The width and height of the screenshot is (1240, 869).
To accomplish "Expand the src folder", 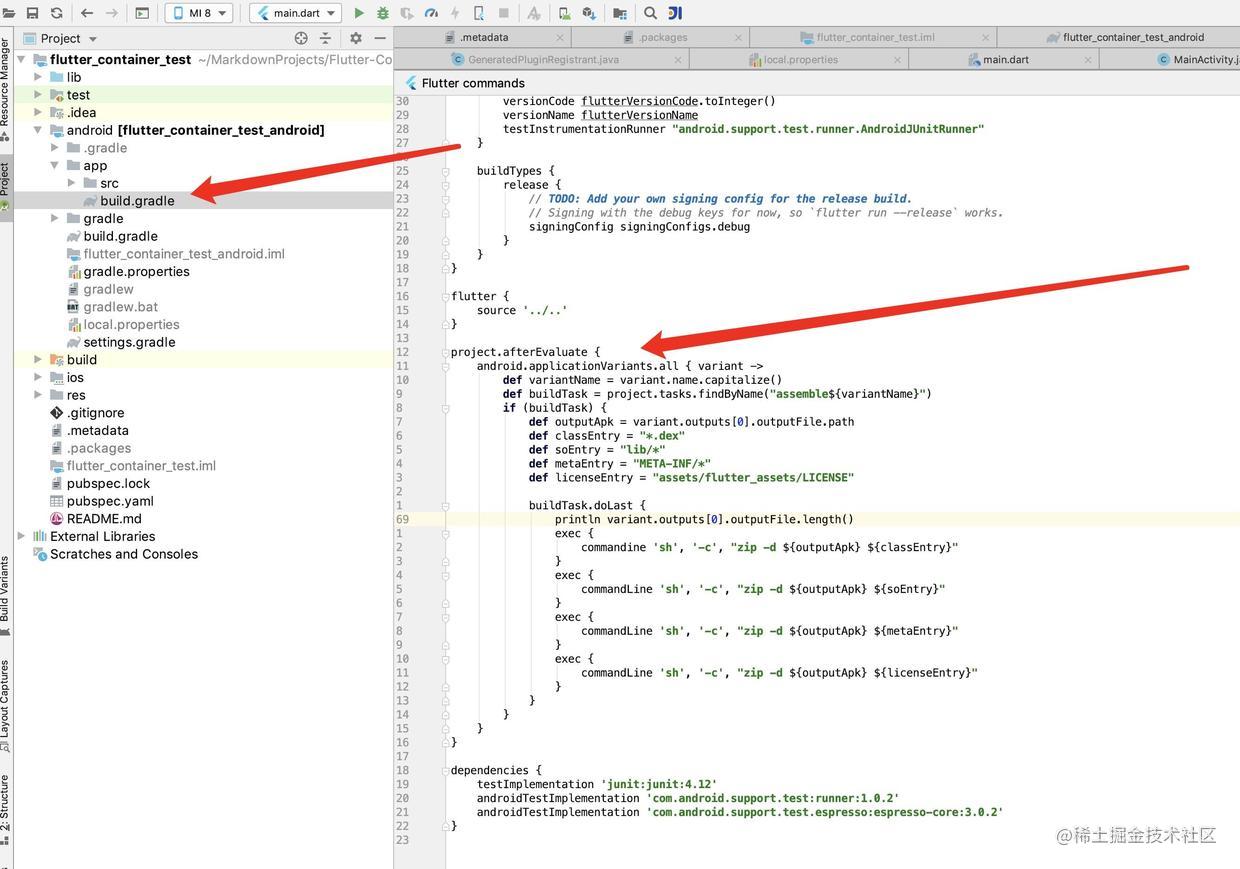I will 72,183.
